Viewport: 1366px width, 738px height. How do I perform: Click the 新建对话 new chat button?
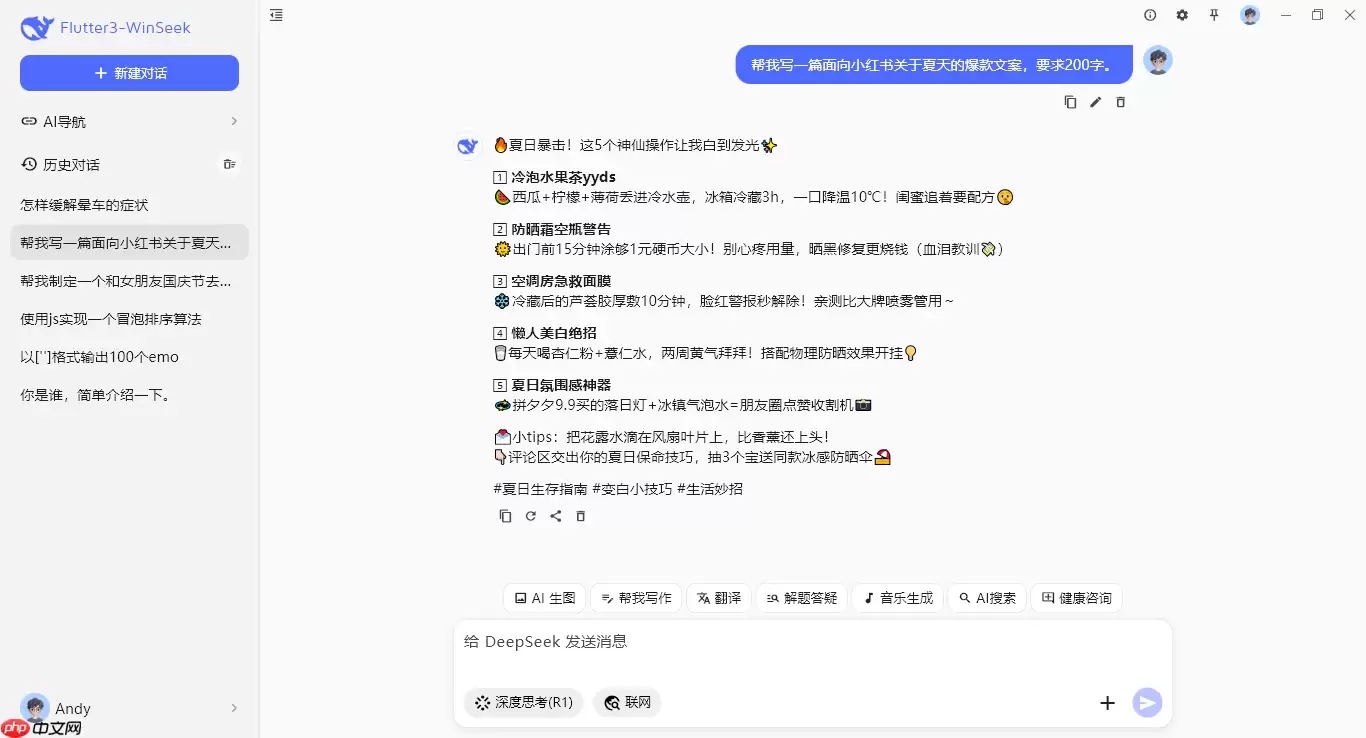pyautogui.click(x=129, y=72)
